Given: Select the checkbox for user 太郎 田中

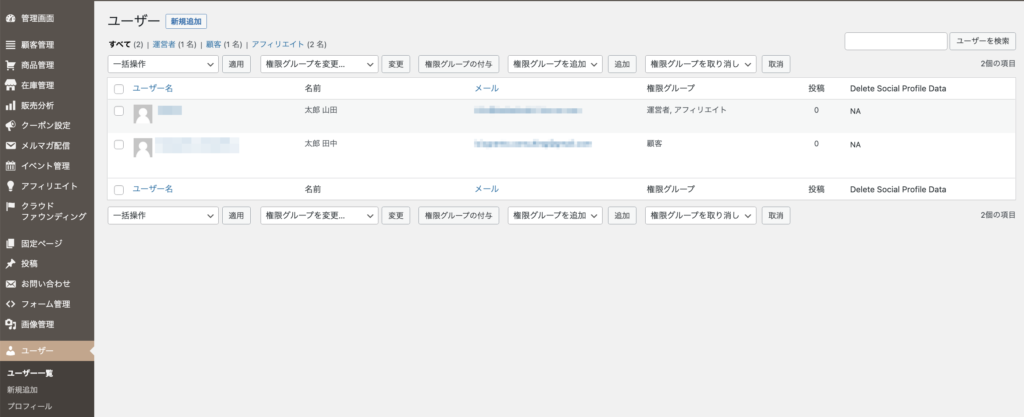Looking at the screenshot, I should click(x=119, y=145).
